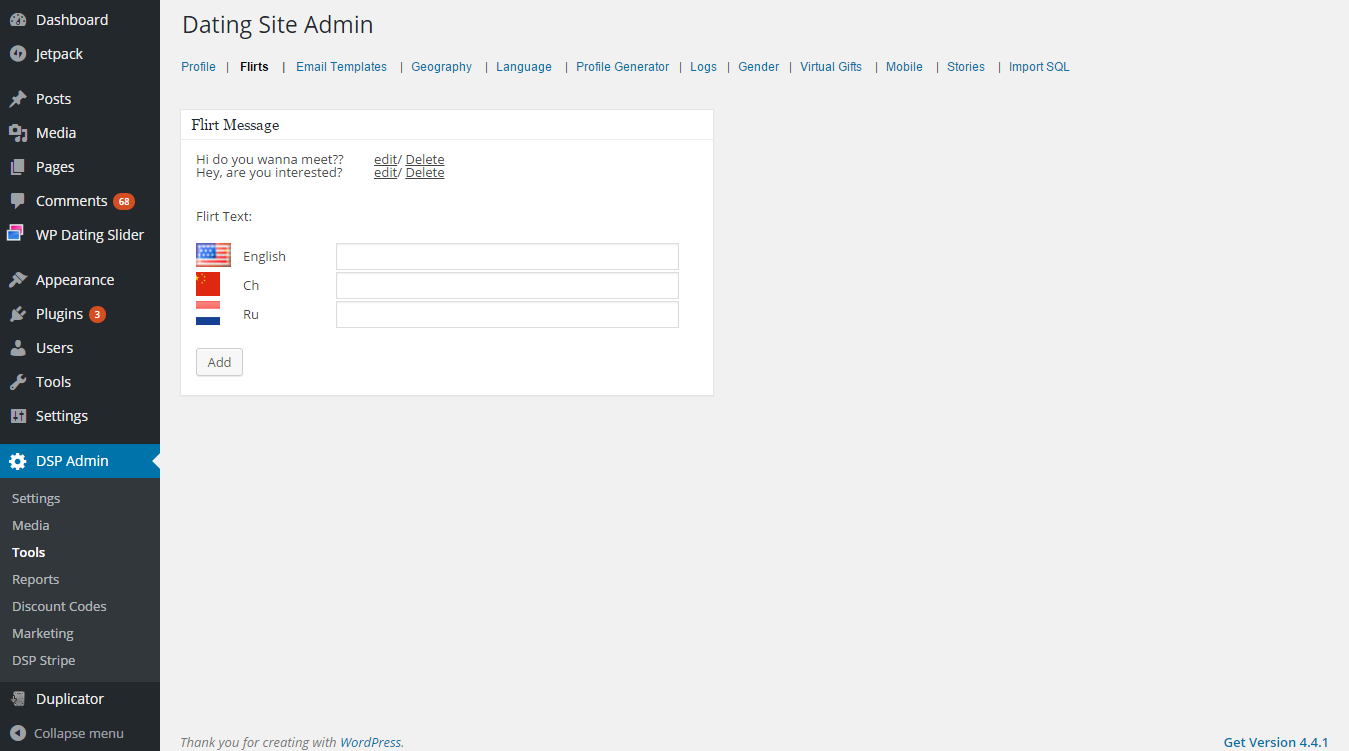The width and height of the screenshot is (1349, 751).
Task: Switch to Email Templates tab
Action: [x=341, y=67]
